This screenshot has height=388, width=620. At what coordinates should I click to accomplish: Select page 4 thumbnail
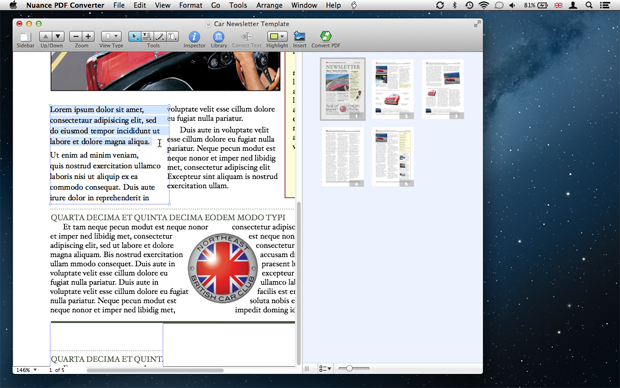point(343,157)
